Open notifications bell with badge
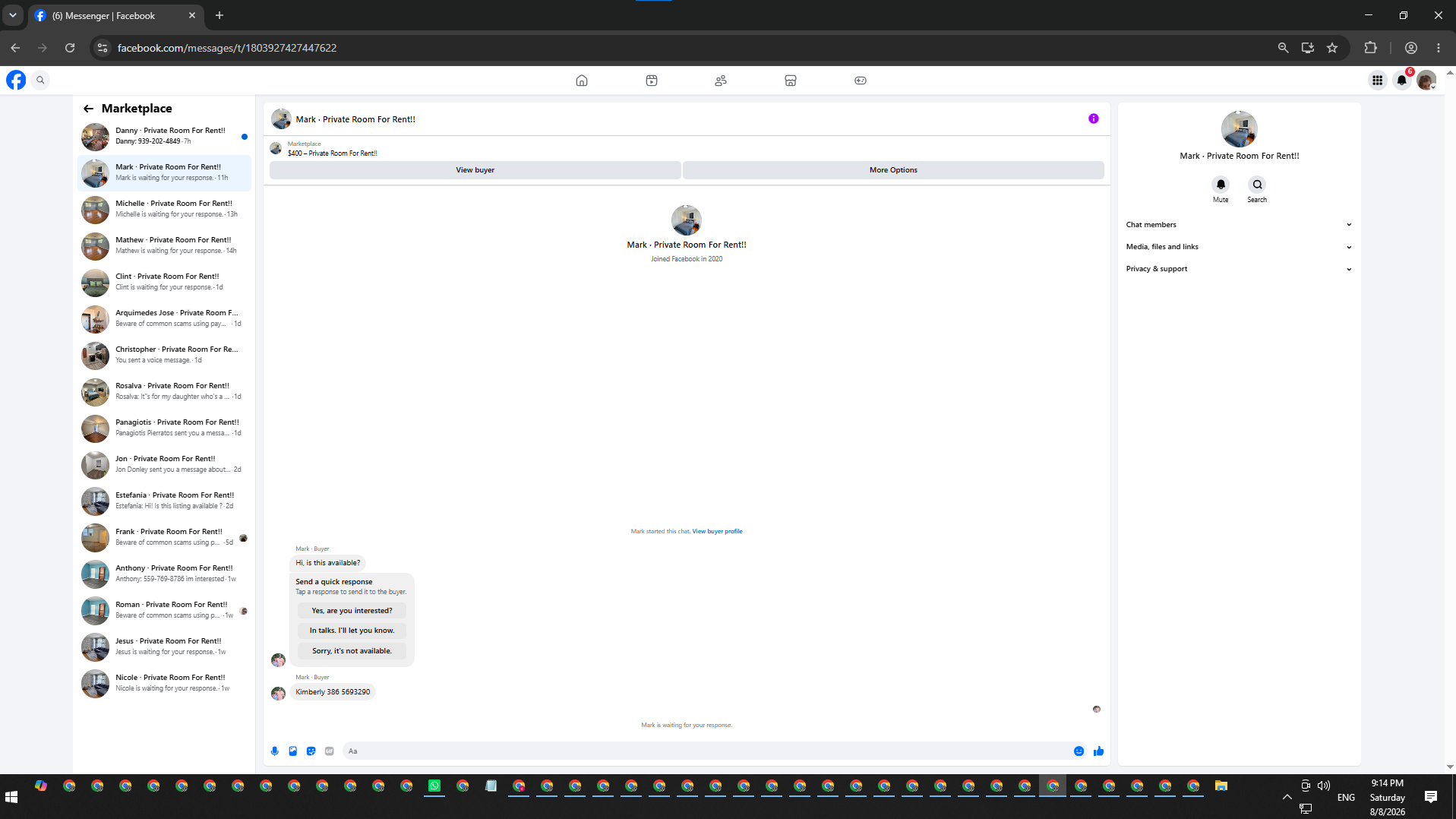 1402,80
